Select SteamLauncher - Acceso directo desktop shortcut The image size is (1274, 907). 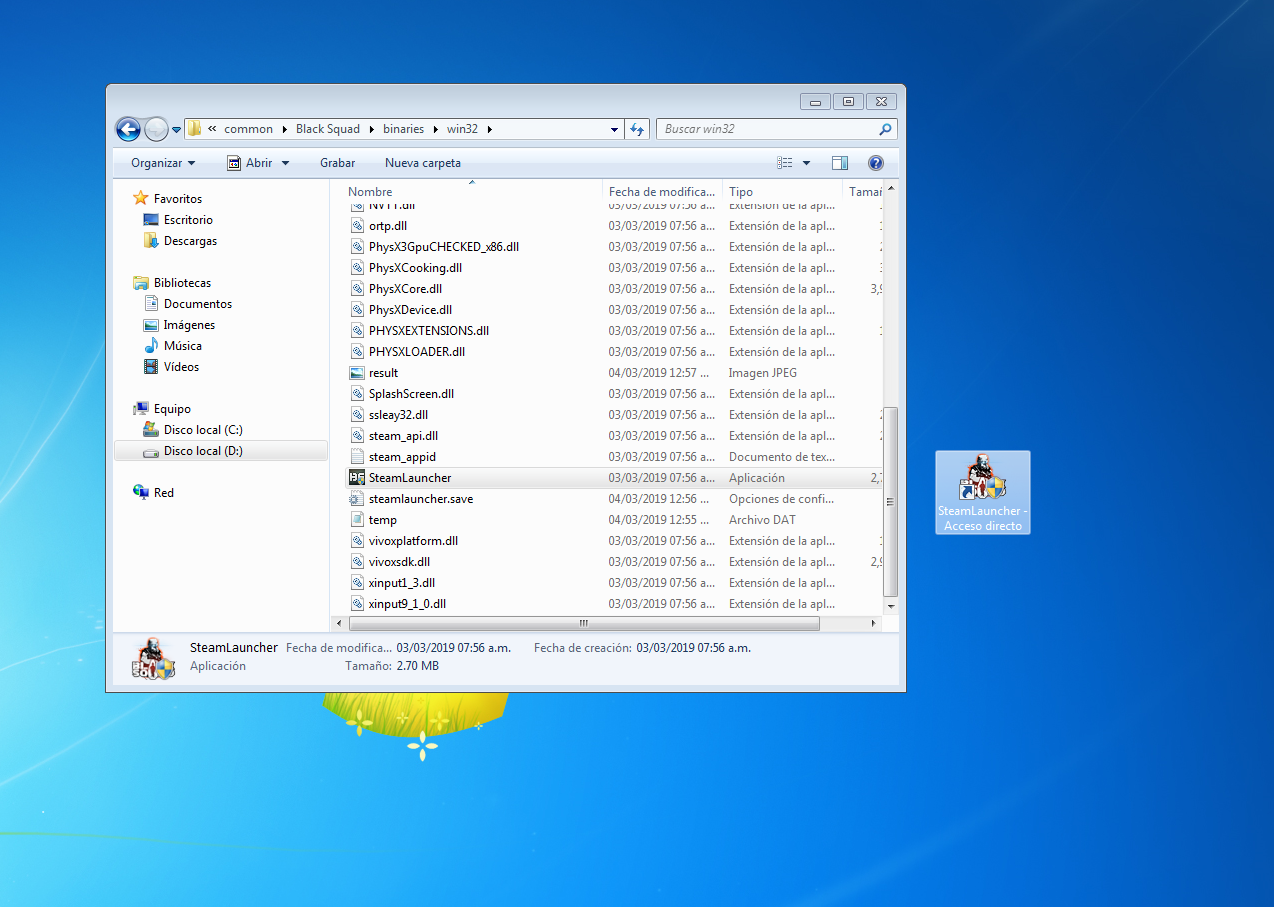tap(983, 492)
